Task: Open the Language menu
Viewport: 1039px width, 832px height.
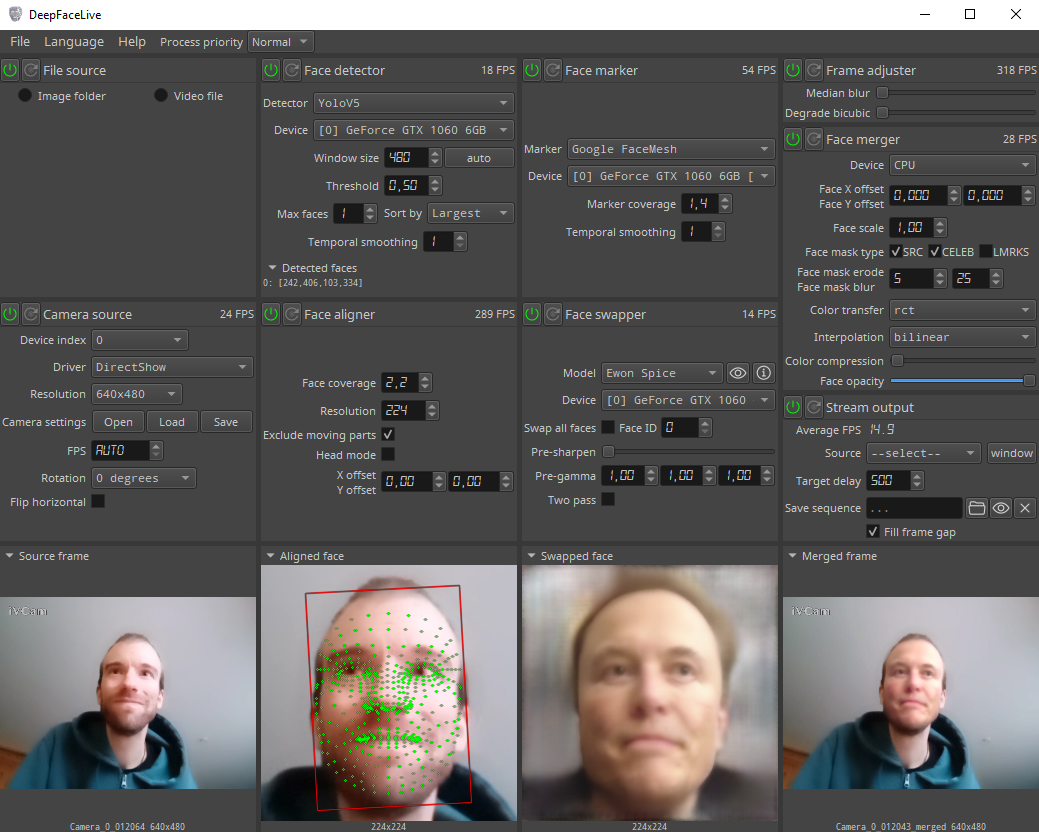Action: 74,41
